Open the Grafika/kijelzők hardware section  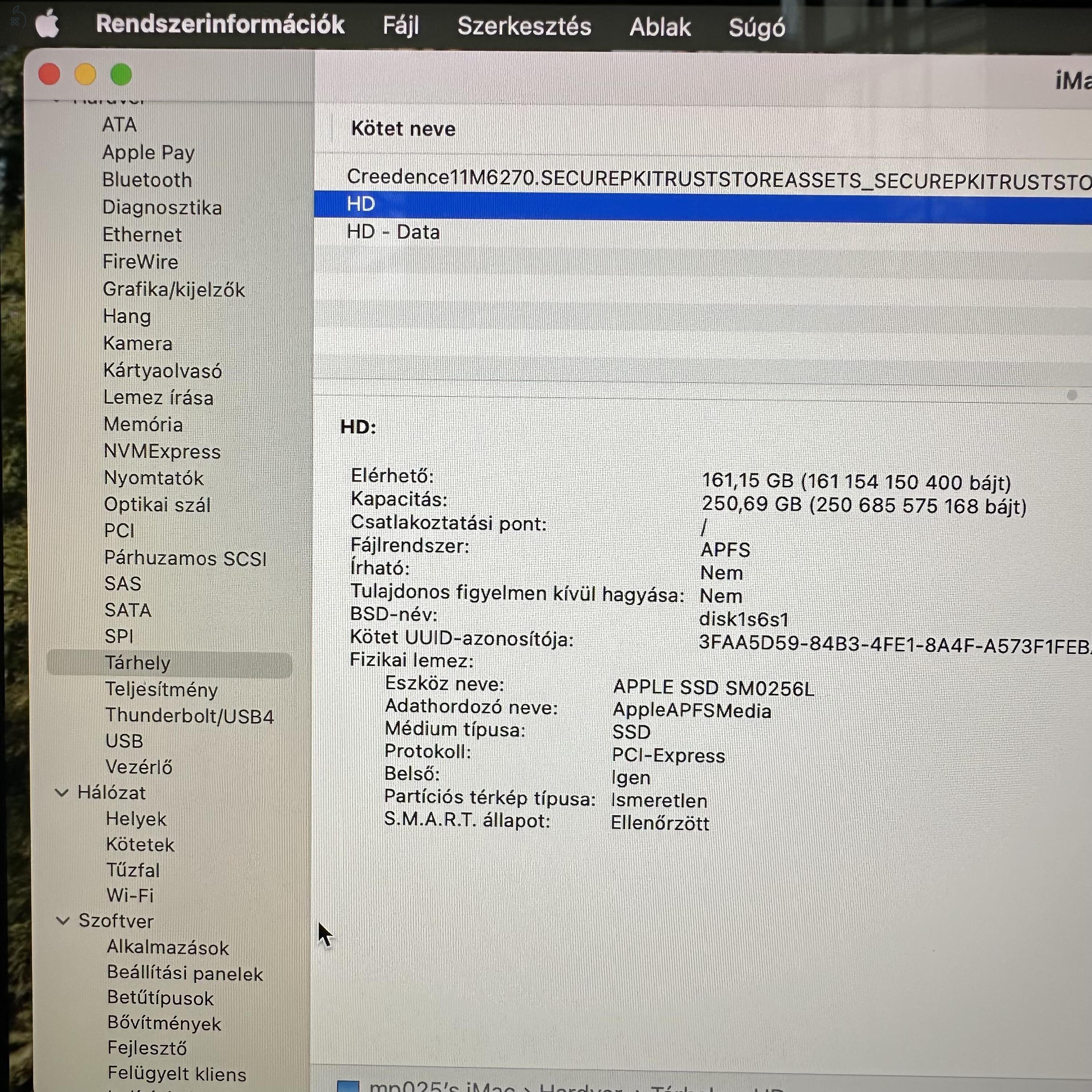[x=174, y=289]
